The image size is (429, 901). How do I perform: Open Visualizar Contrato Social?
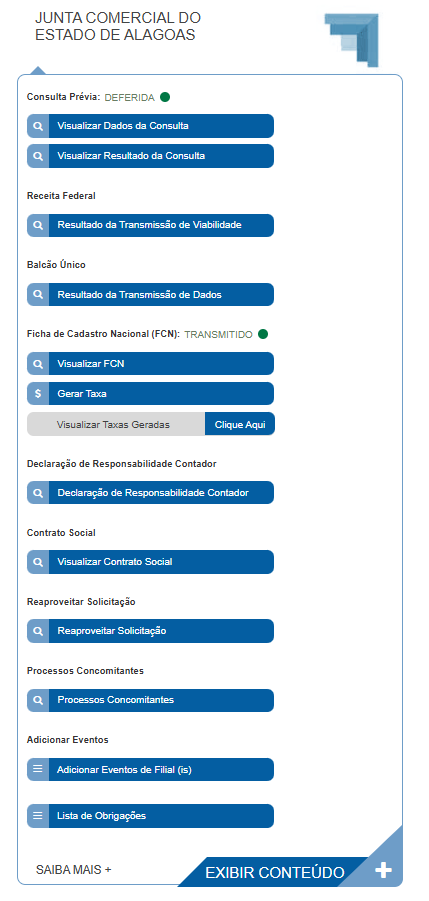[x=150, y=562]
